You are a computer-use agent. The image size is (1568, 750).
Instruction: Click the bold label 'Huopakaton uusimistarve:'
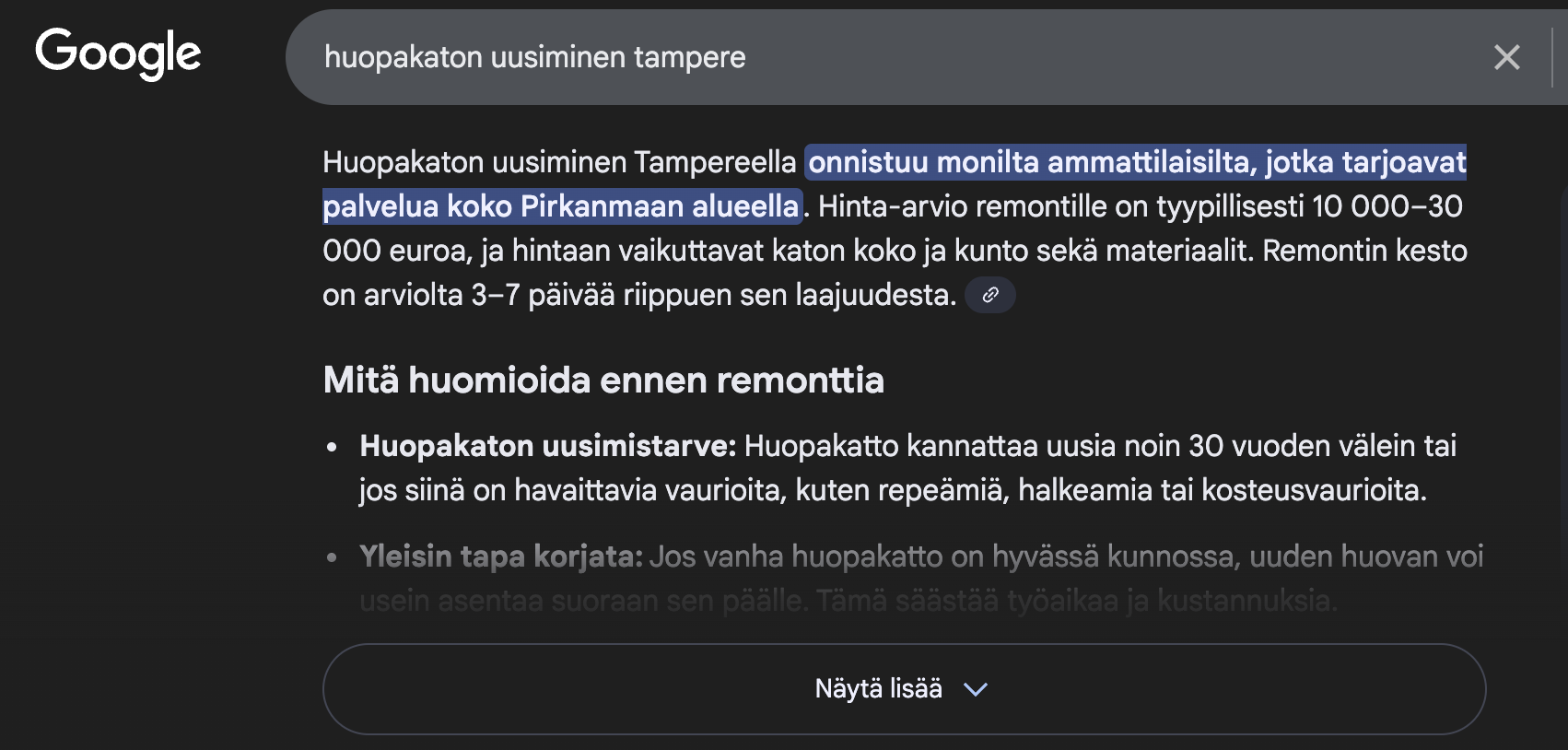pos(547,446)
